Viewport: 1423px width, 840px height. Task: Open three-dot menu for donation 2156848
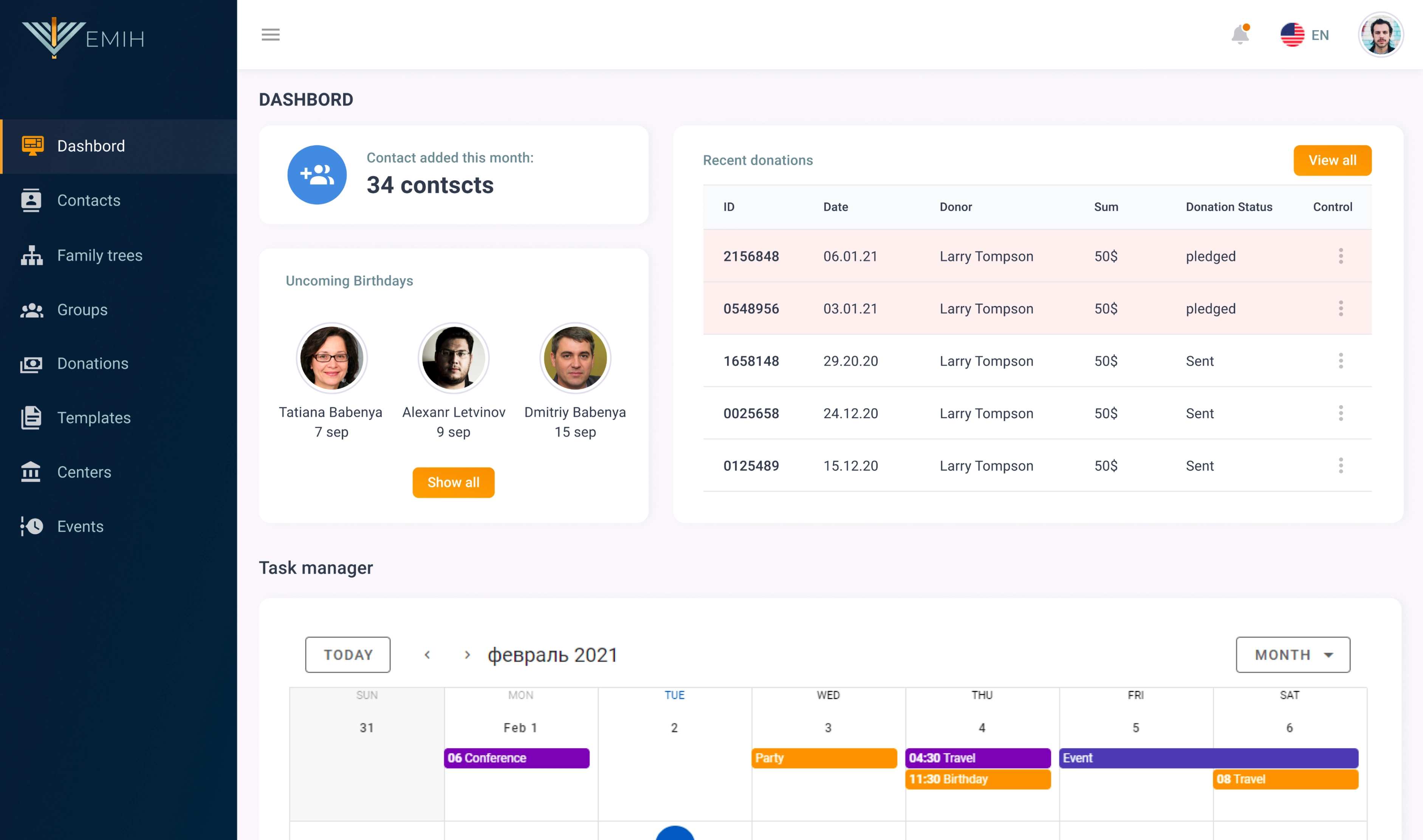coord(1340,257)
